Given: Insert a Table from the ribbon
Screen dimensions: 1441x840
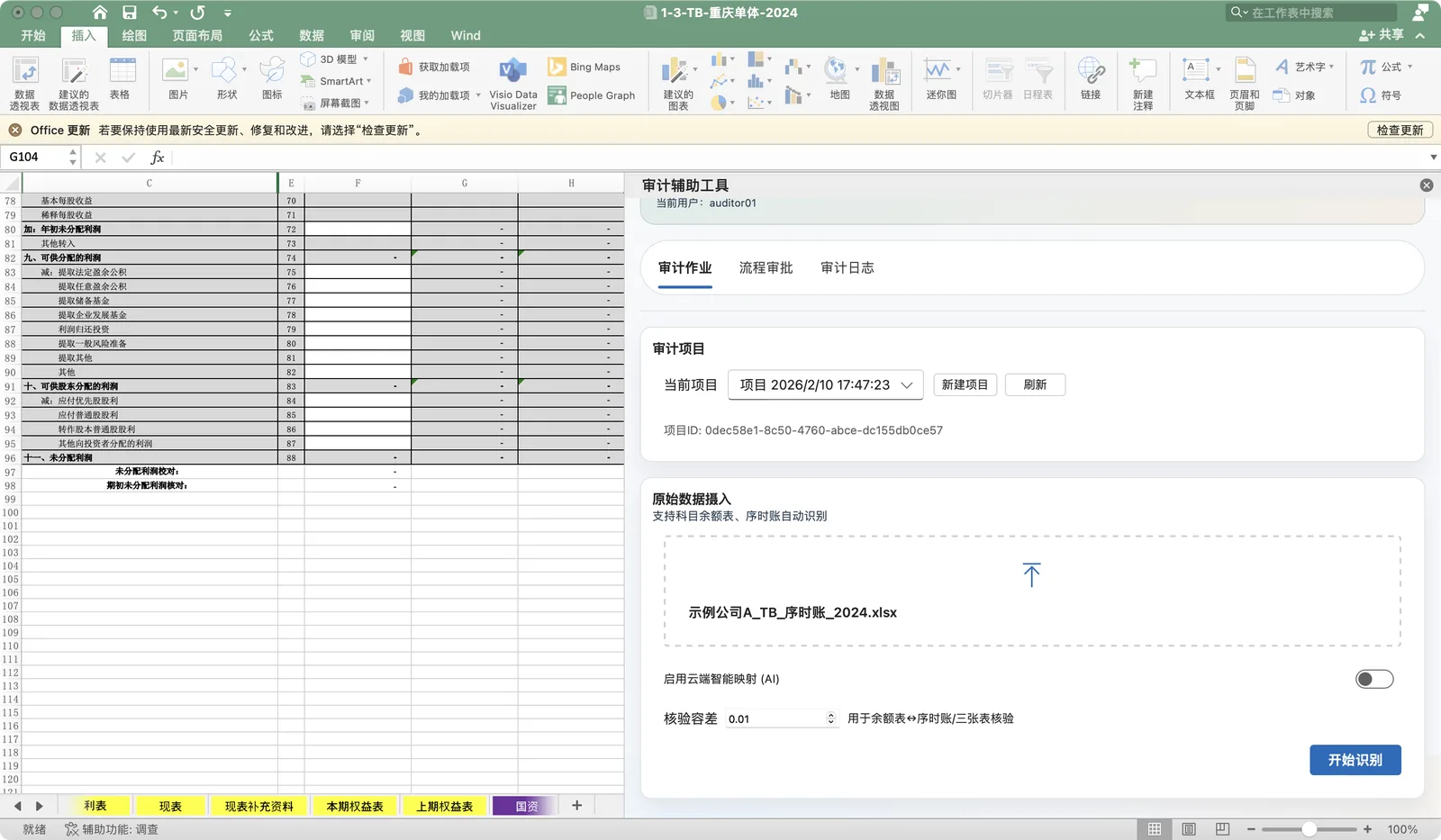Looking at the screenshot, I should pos(121,79).
